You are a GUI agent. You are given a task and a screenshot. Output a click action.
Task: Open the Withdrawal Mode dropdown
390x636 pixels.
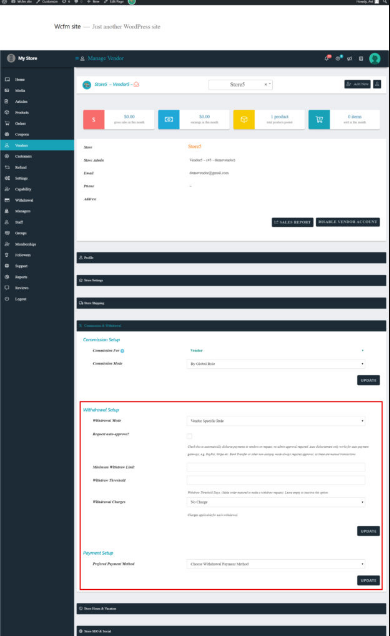click(276, 421)
